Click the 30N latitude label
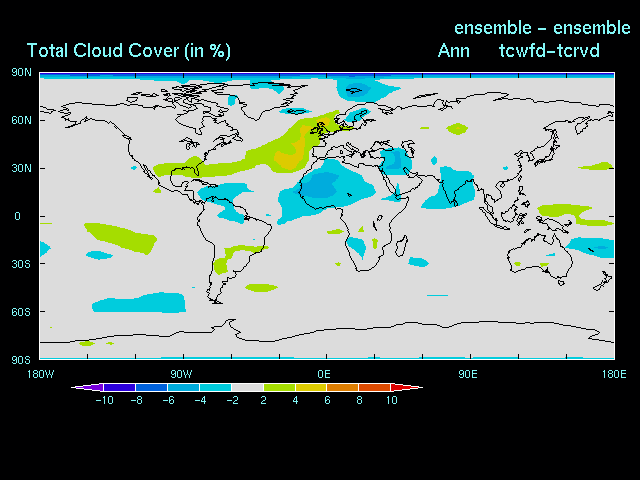640x480 pixels. click(x=21, y=168)
